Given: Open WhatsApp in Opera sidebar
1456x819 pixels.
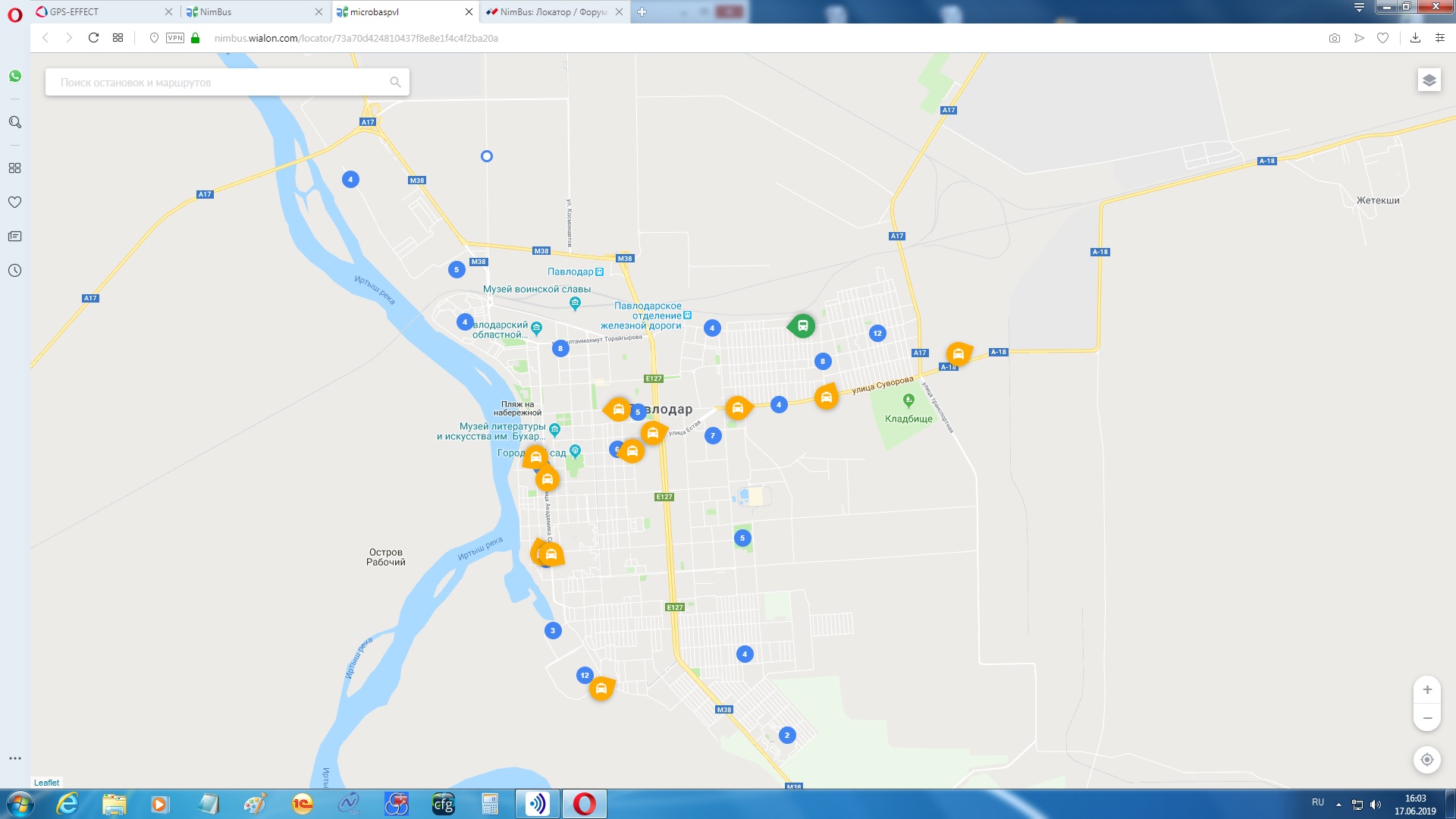Looking at the screenshot, I should click(x=15, y=76).
